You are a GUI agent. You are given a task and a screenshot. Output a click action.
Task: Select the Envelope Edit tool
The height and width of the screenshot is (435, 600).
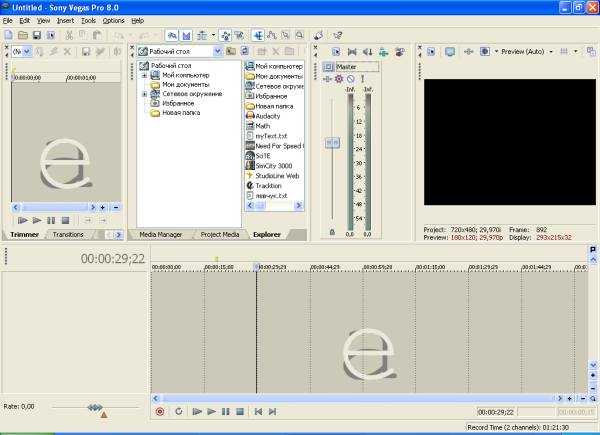point(272,36)
